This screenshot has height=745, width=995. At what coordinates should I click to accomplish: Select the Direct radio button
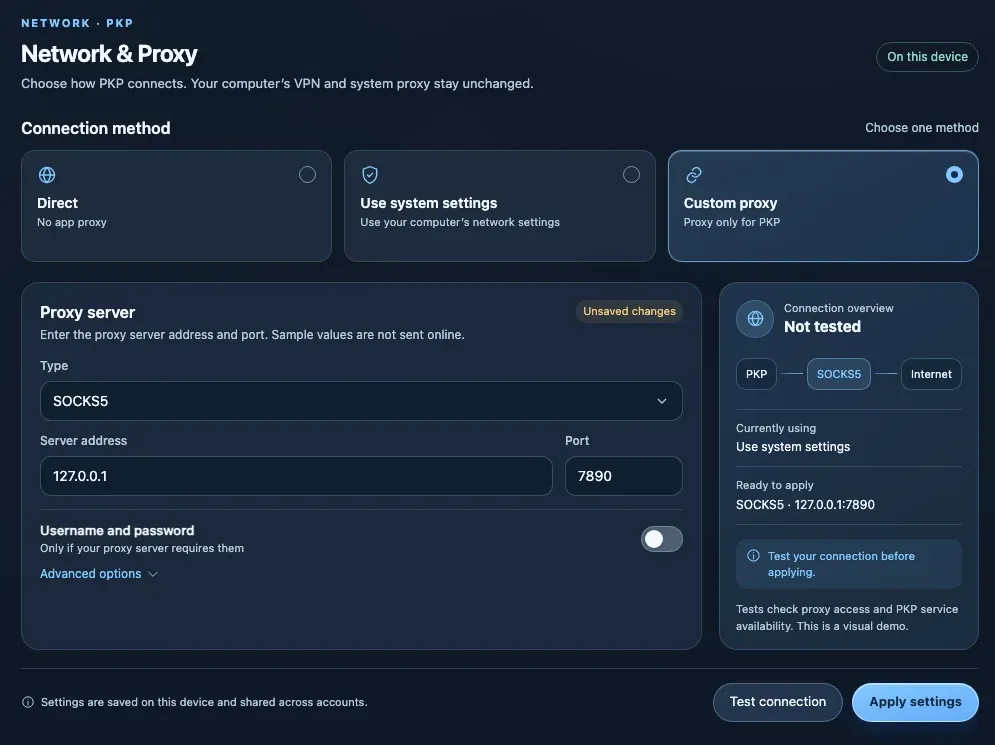click(307, 175)
